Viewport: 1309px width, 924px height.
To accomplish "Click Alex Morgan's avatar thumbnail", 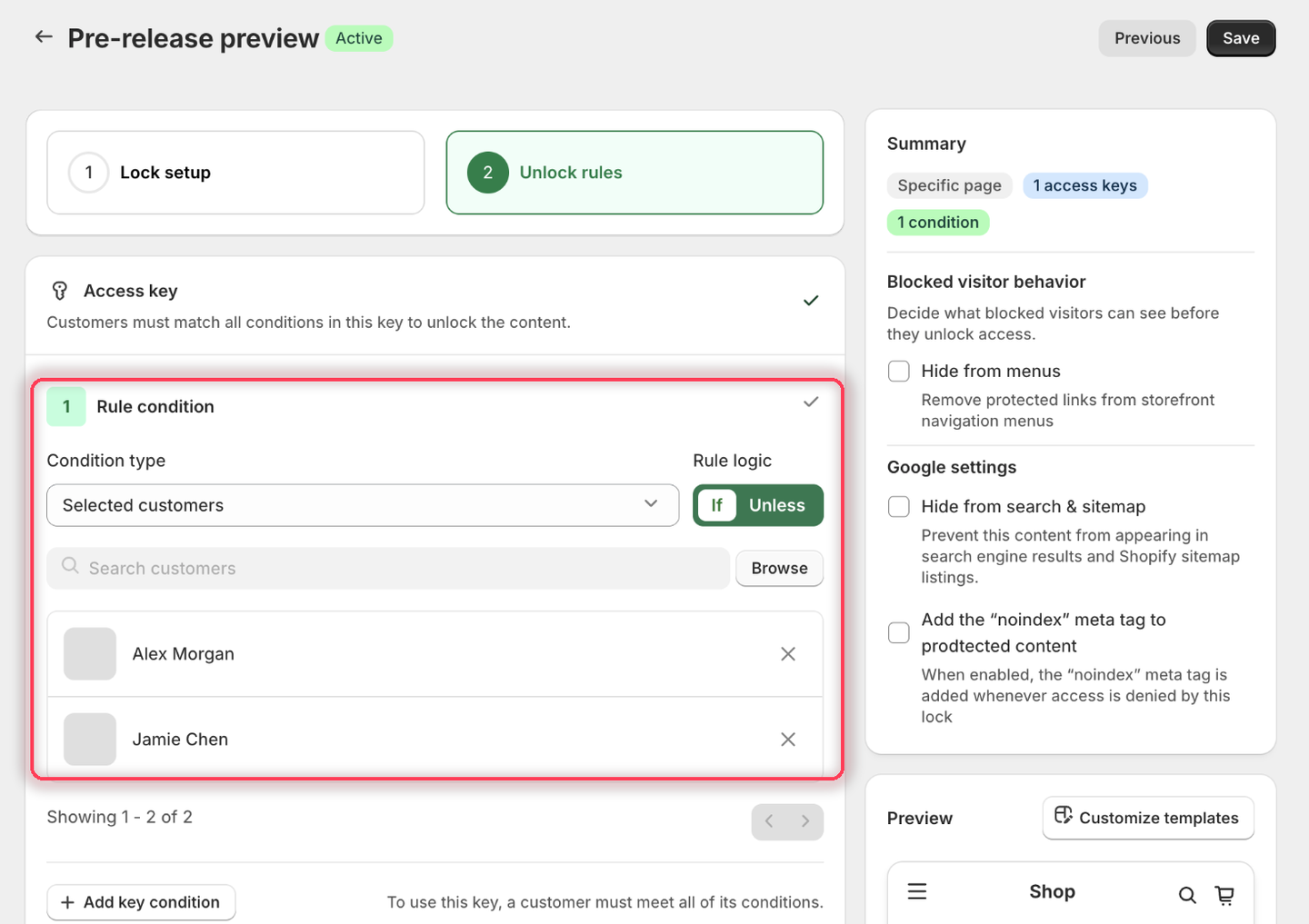I will (x=90, y=654).
